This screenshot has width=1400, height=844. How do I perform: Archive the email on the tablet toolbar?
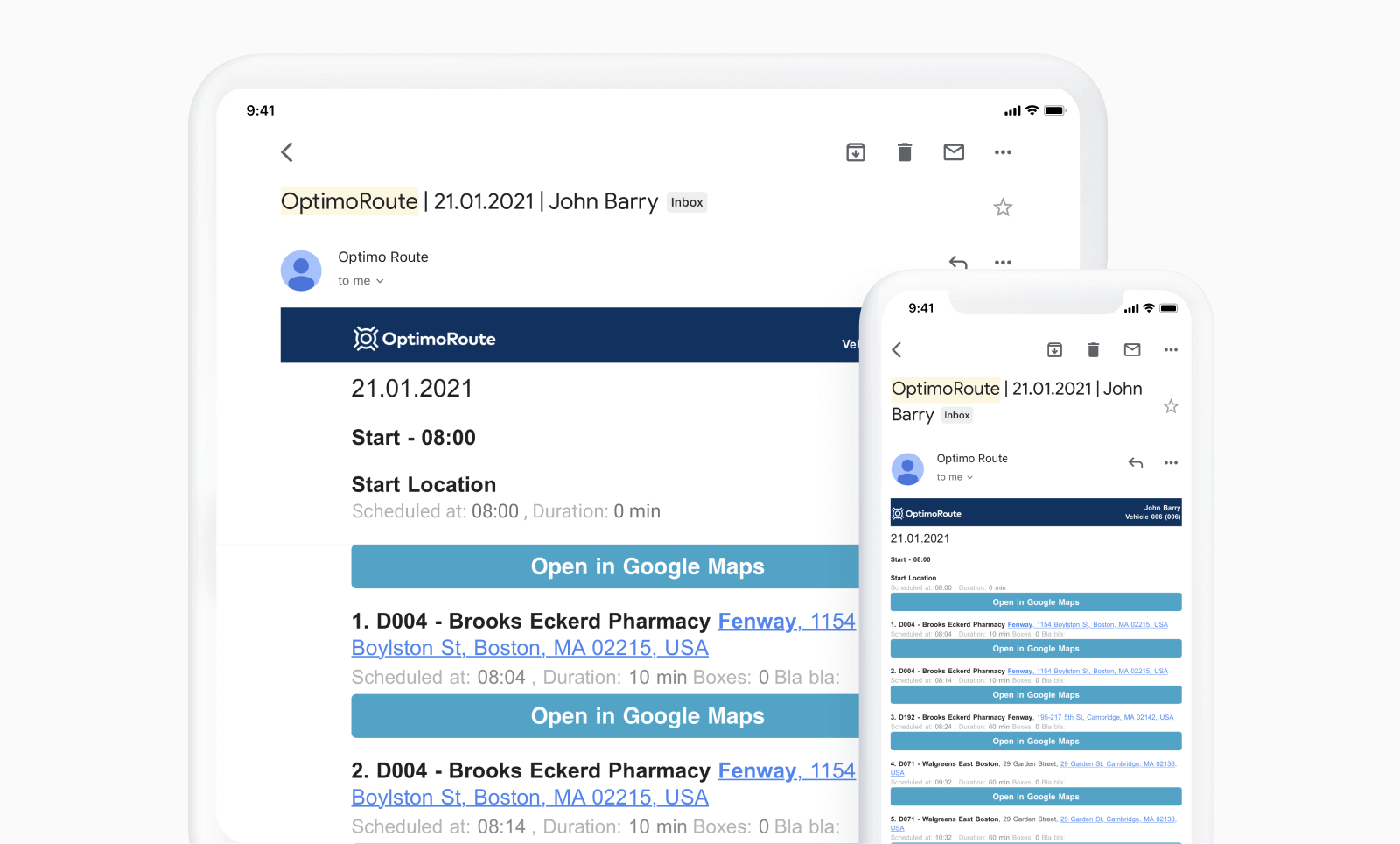coord(855,152)
